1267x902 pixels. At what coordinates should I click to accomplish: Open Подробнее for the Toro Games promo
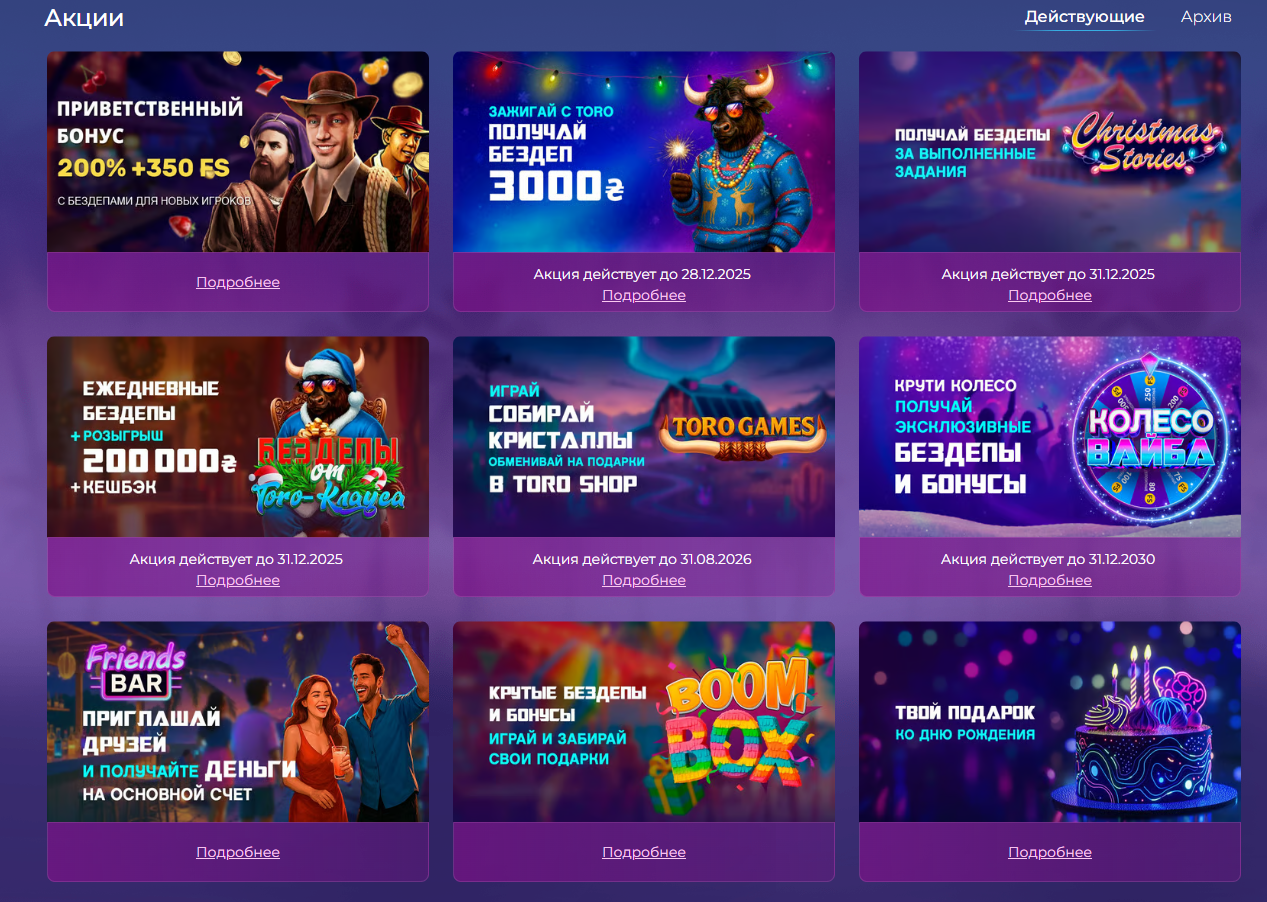click(x=644, y=580)
